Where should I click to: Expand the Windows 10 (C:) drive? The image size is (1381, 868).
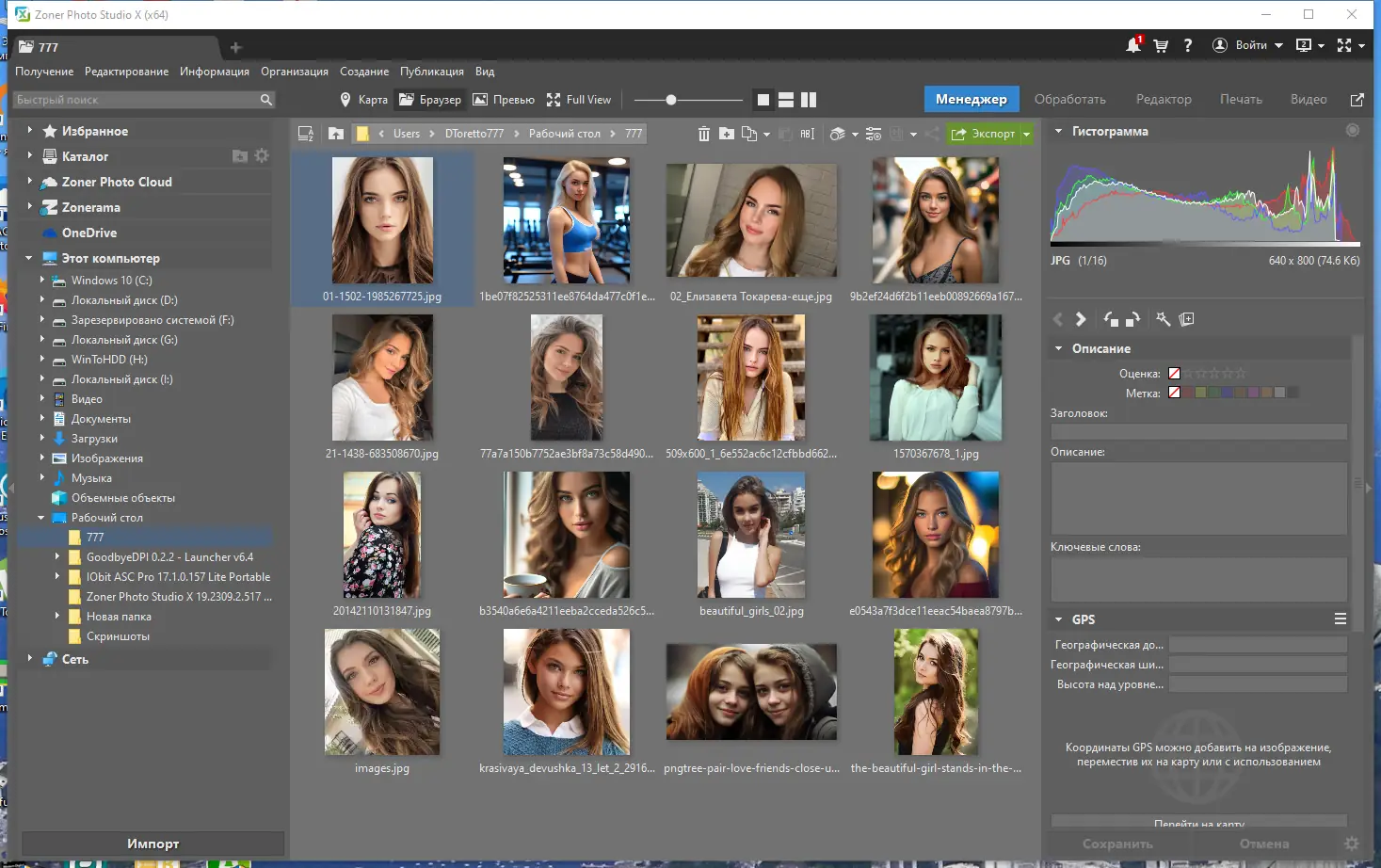click(42, 280)
